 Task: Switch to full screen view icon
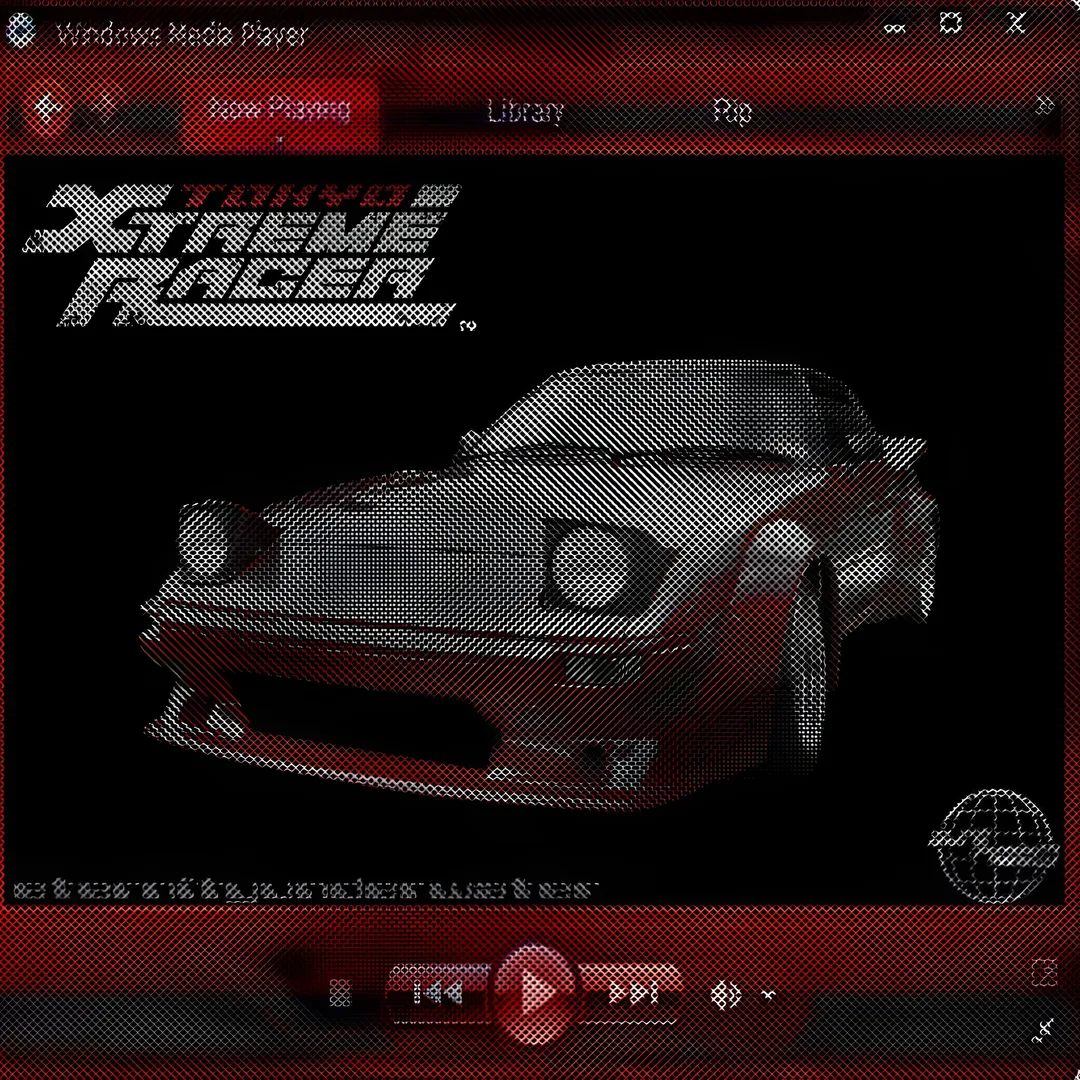tap(1044, 972)
